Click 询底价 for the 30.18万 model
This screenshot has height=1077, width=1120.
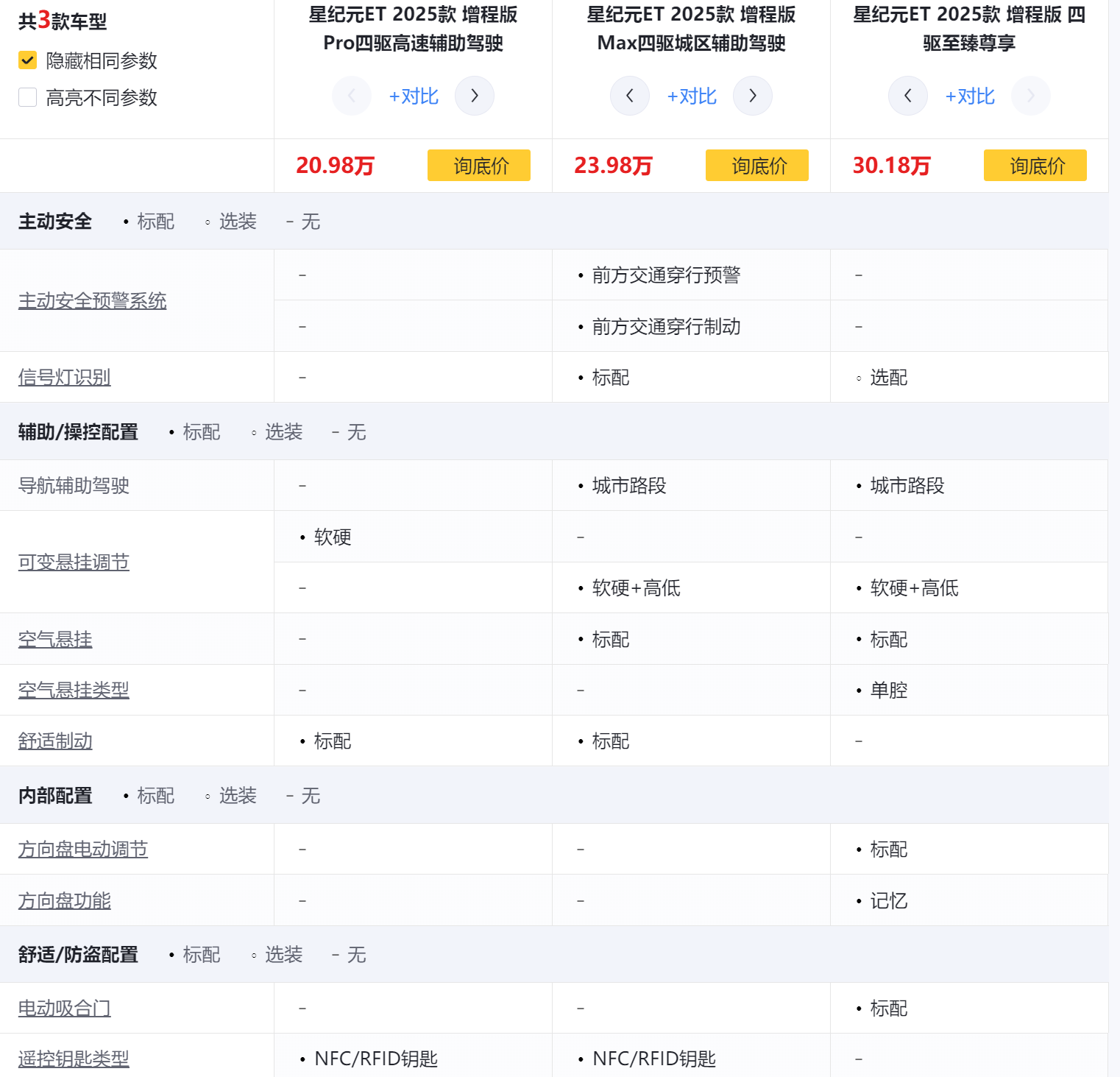(x=1035, y=166)
